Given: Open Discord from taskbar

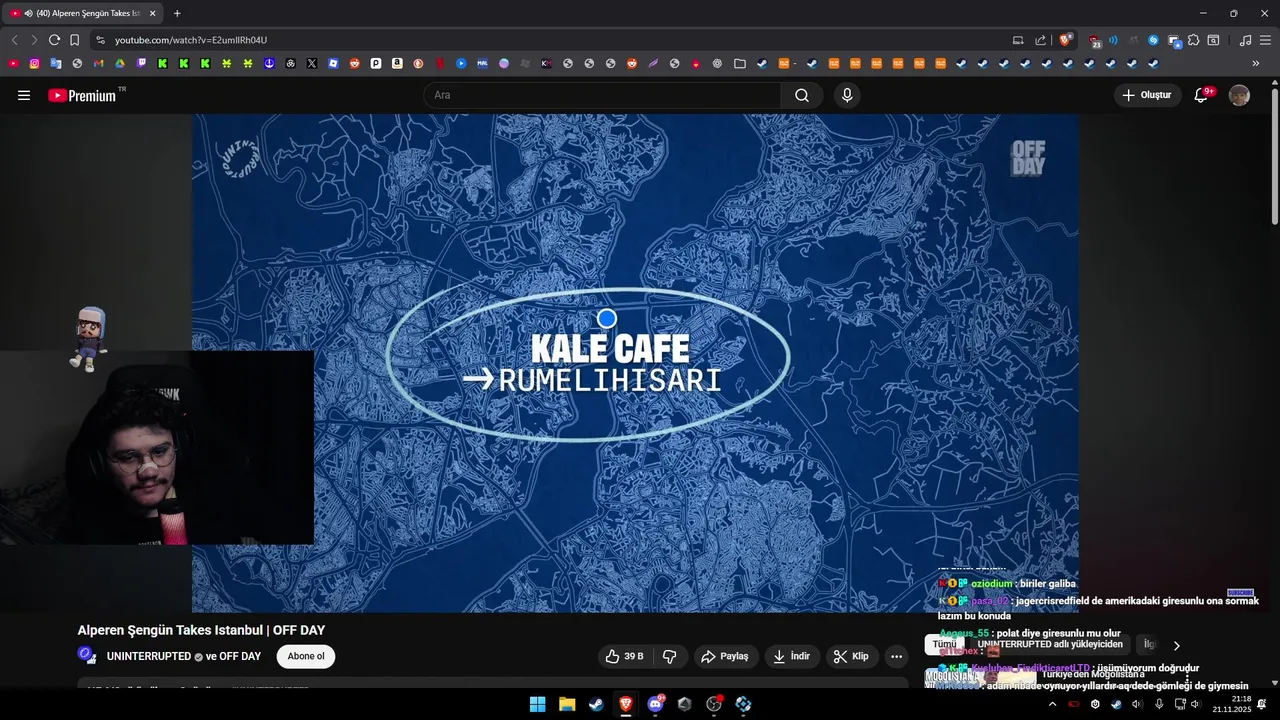Looking at the screenshot, I should point(655,704).
